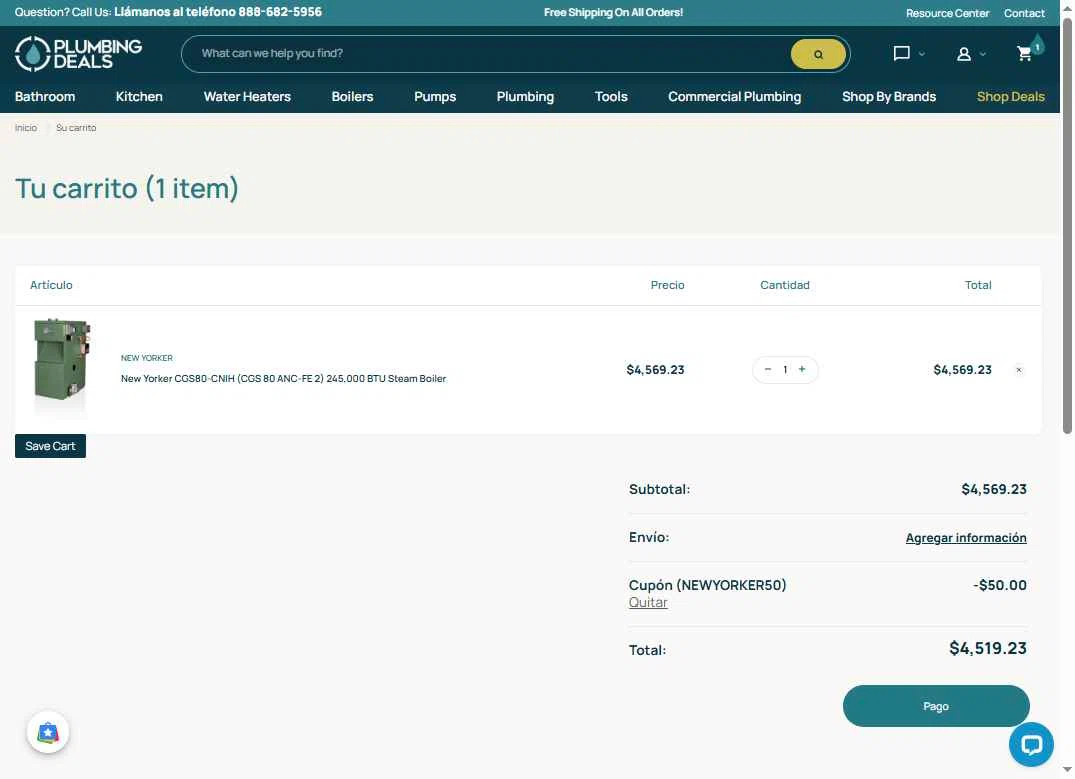This screenshot has width=1075, height=779.
Task: Increase quantity with the plus icon
Action: (802, 370)
